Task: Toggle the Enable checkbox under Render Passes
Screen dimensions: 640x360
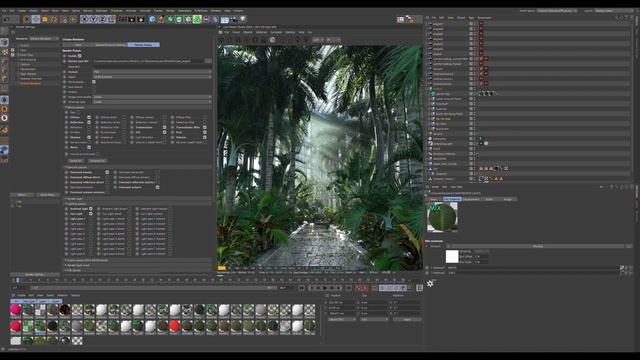Action: tap(80, 56)
